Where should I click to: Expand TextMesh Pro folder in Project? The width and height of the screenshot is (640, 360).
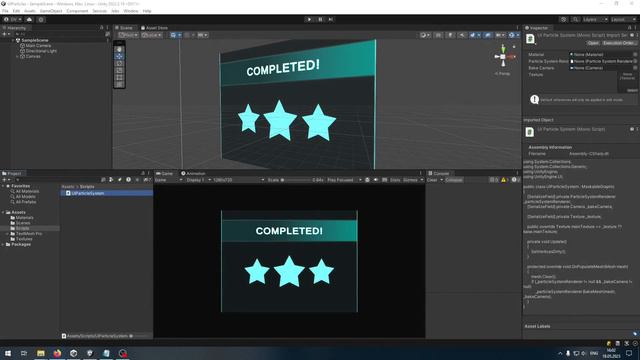7,233
